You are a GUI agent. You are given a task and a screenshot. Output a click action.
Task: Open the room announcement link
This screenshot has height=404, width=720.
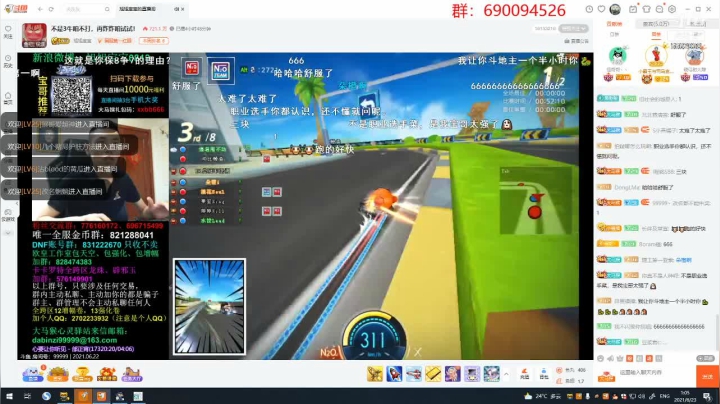pos(577,41)
